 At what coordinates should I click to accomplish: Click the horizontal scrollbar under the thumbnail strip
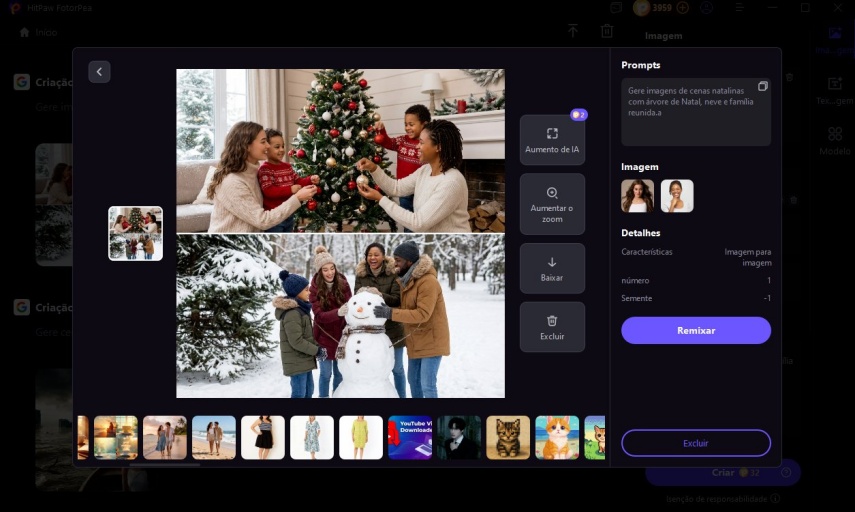(164, 464)
